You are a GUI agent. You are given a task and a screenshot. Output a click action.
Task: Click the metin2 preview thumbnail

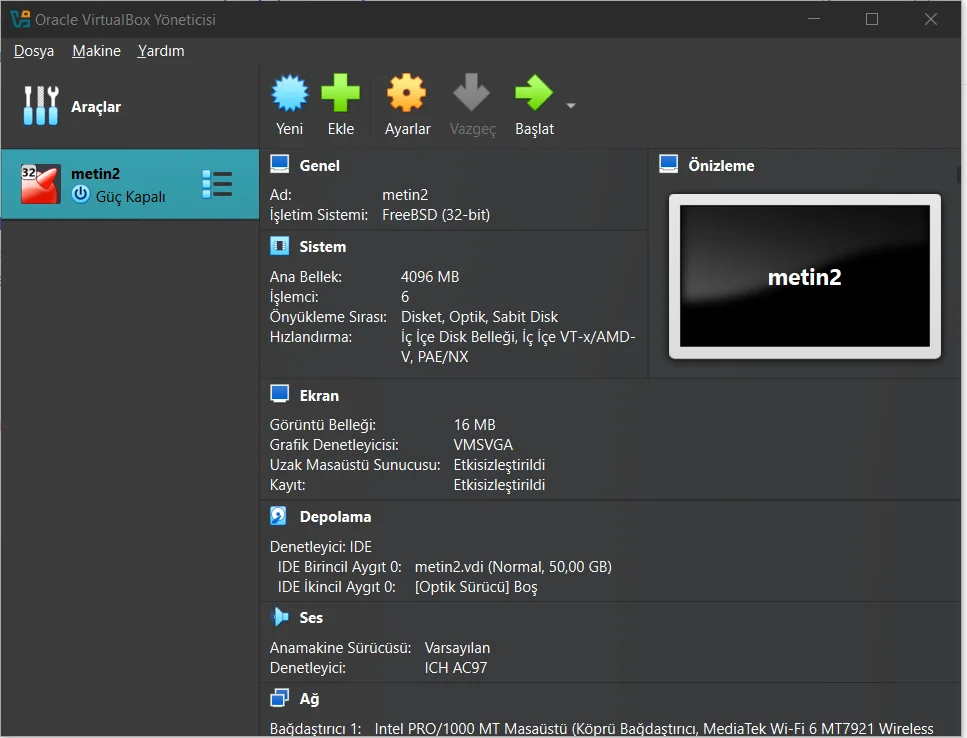pyautogui.click(x=805, y=276)
